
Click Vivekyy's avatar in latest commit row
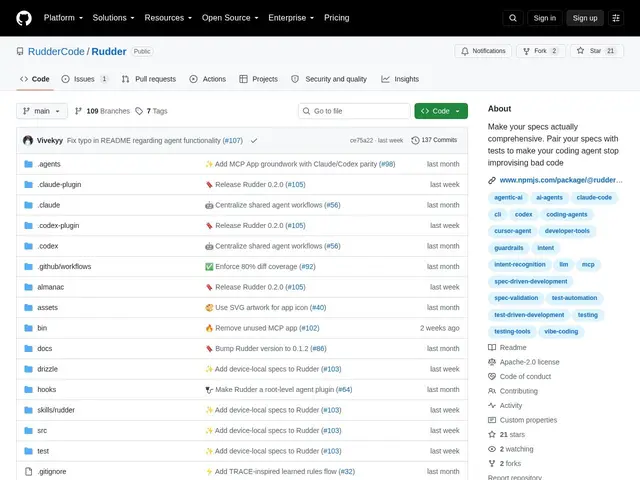coord(28,140)
